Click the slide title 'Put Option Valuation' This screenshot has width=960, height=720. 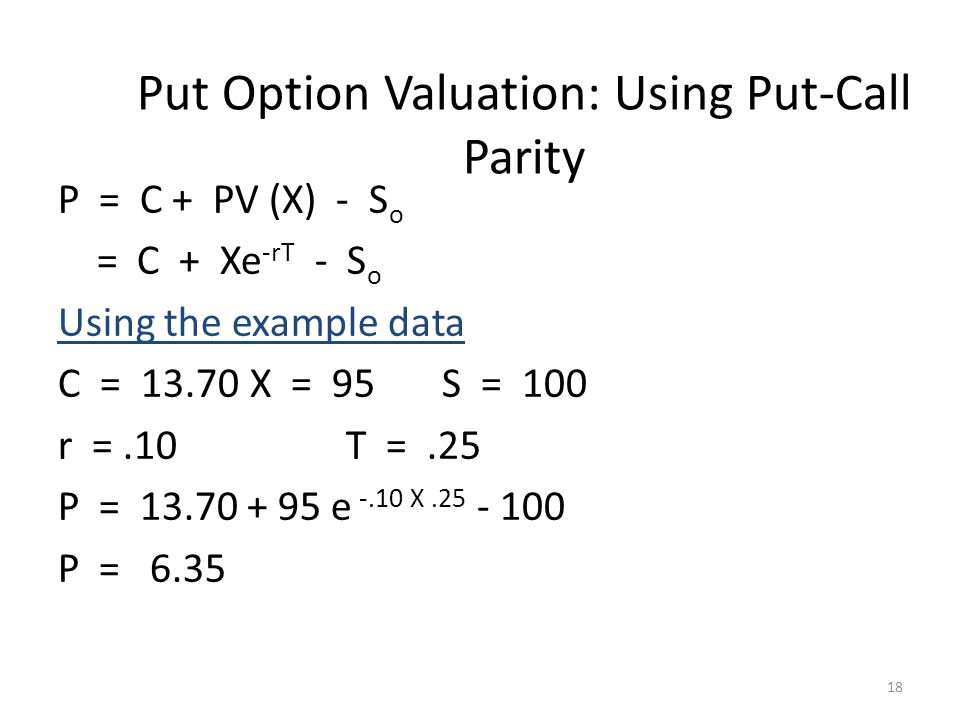pos(369,95)
